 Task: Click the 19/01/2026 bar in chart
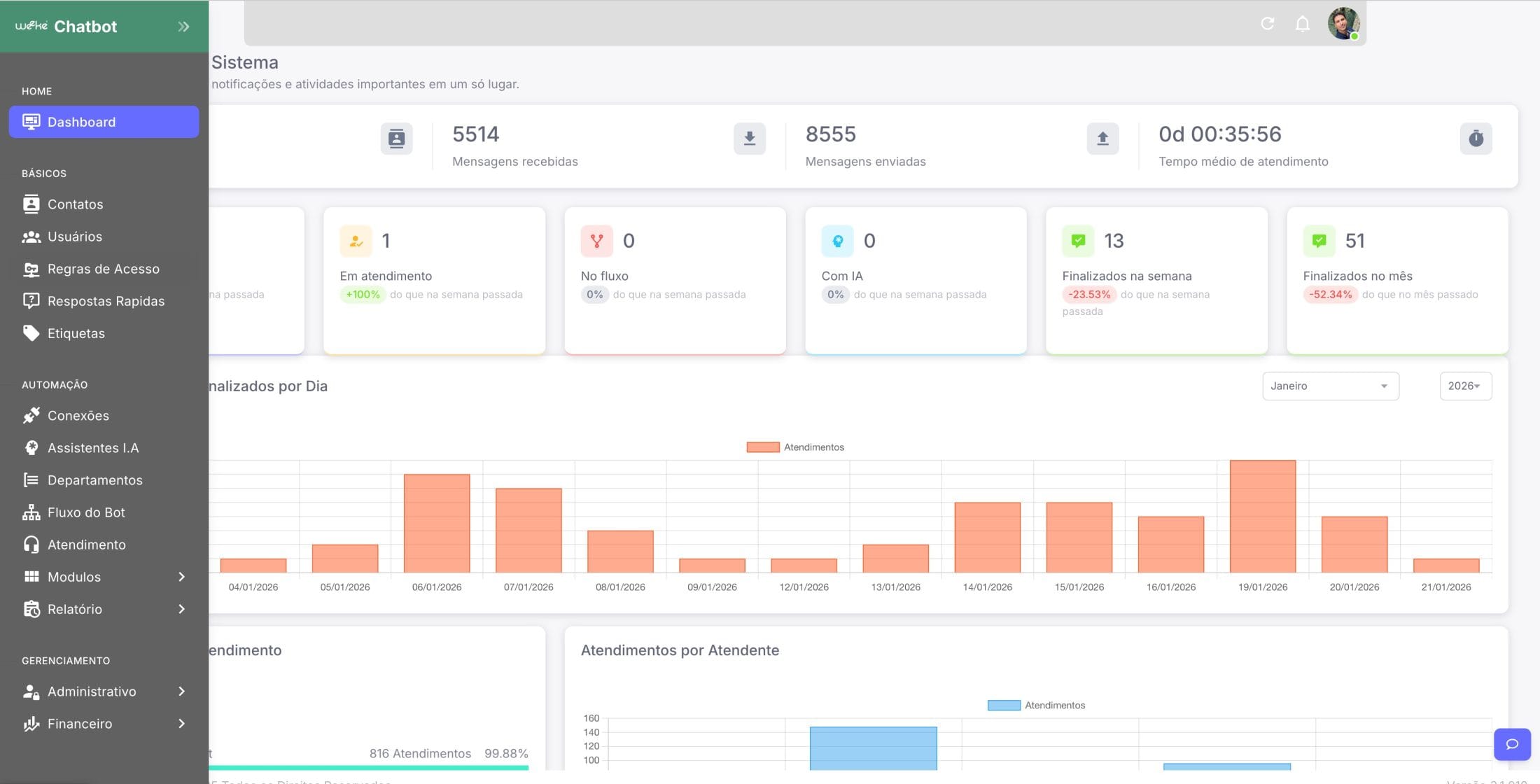[1262, 517]
